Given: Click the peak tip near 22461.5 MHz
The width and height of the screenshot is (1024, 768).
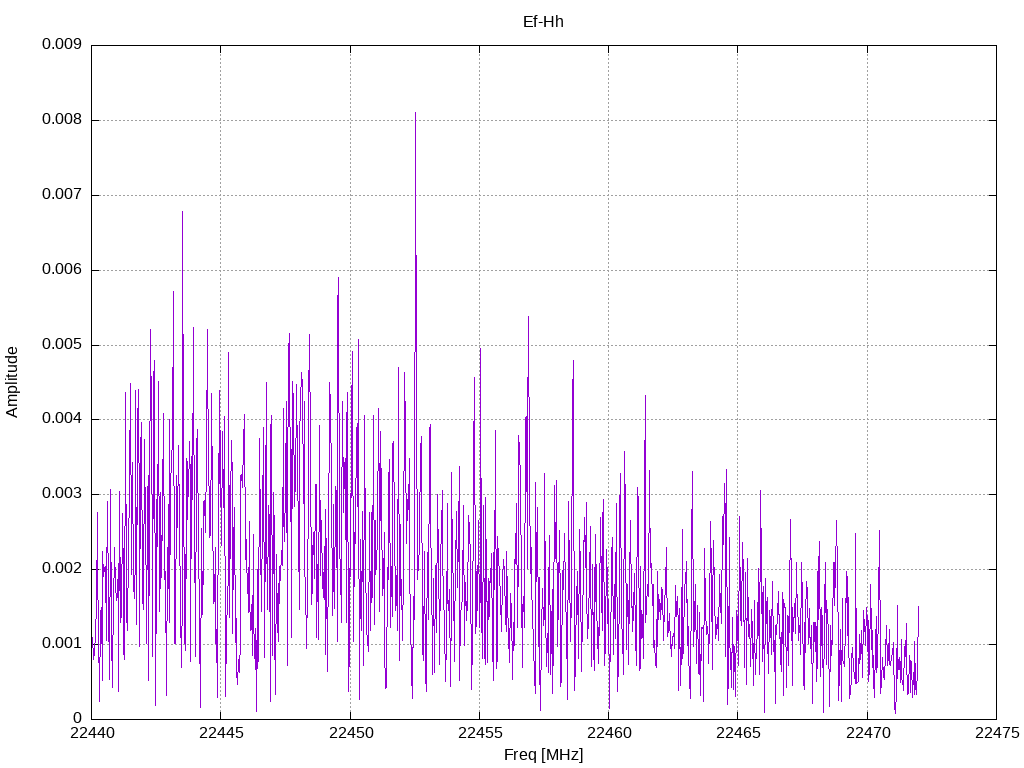Looking at the screenshot, I should (645, 396).
